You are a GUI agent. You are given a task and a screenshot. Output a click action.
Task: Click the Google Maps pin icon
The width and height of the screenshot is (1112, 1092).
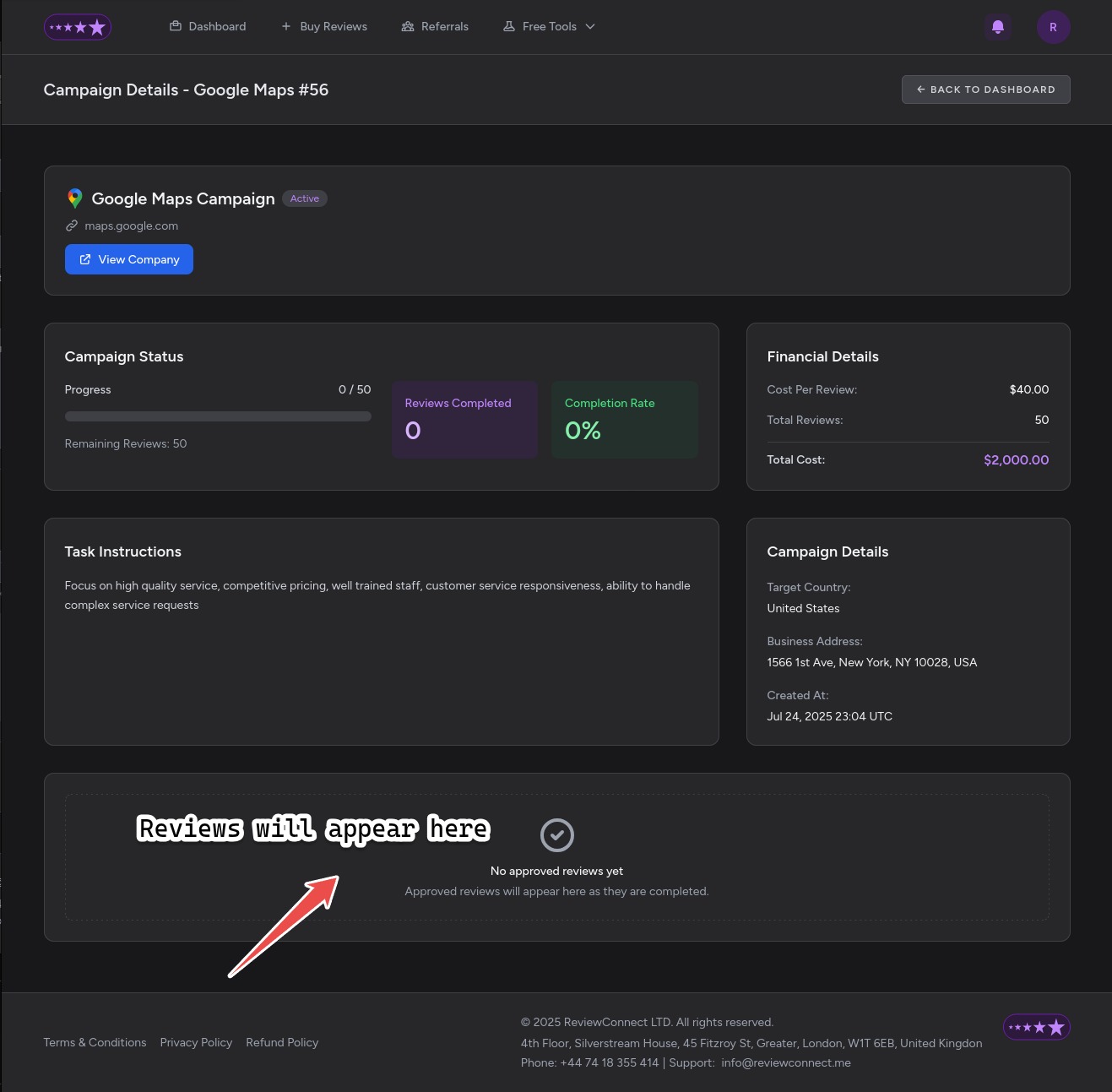click(75, 198)
